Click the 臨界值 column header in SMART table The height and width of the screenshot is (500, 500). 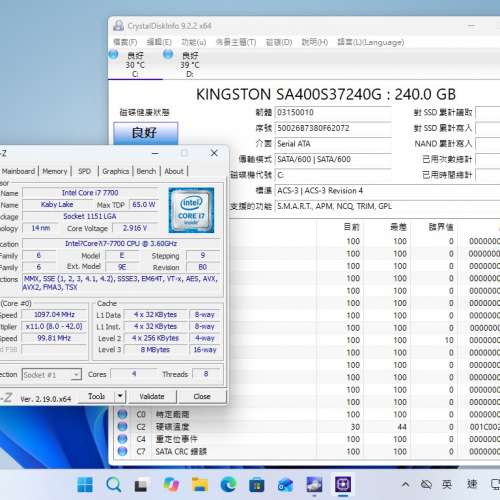[441, 227]
